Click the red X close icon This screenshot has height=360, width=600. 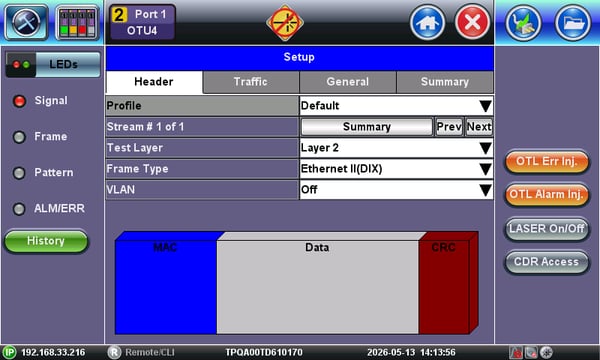472,23
